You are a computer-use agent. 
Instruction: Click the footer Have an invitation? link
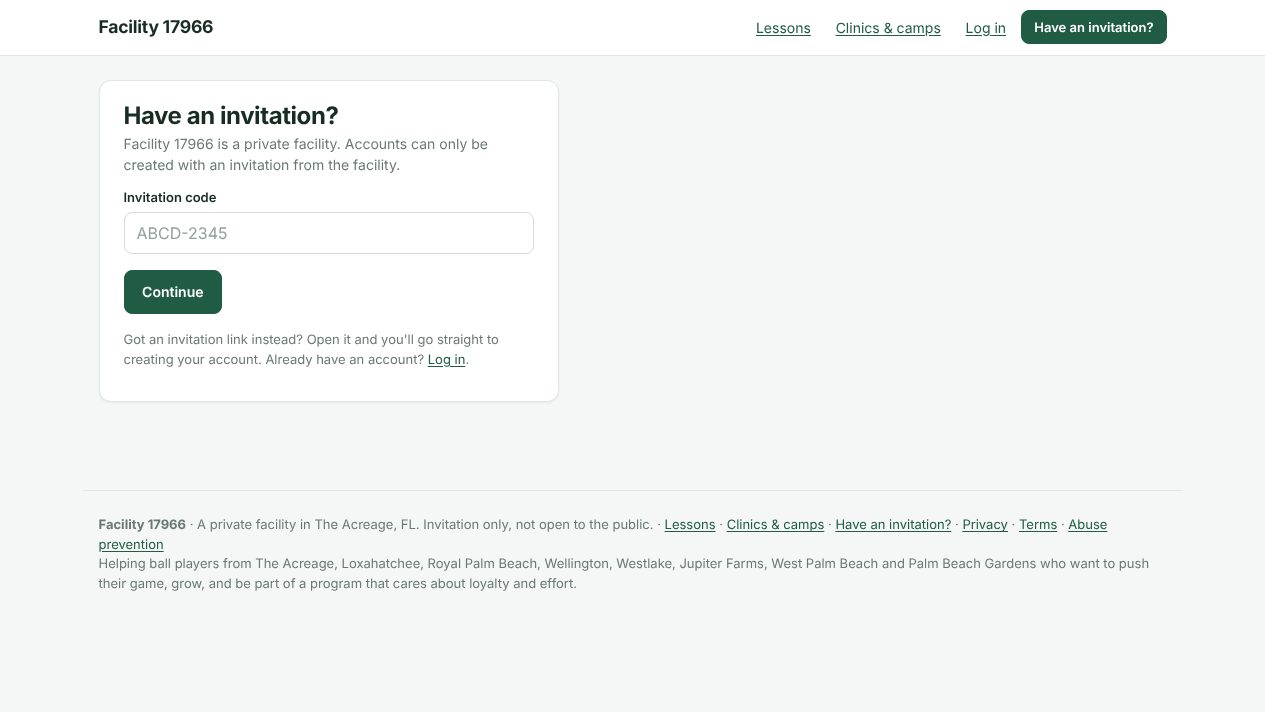[893, 524]
